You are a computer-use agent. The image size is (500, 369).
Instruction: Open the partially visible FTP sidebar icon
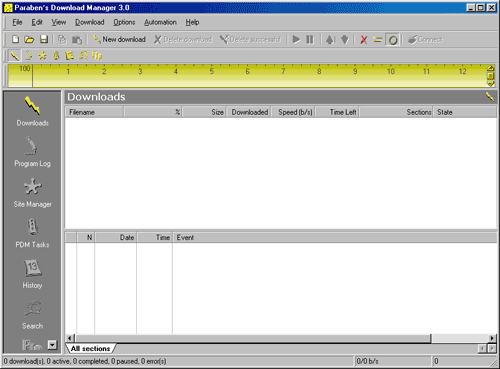[x=32, y=345]
